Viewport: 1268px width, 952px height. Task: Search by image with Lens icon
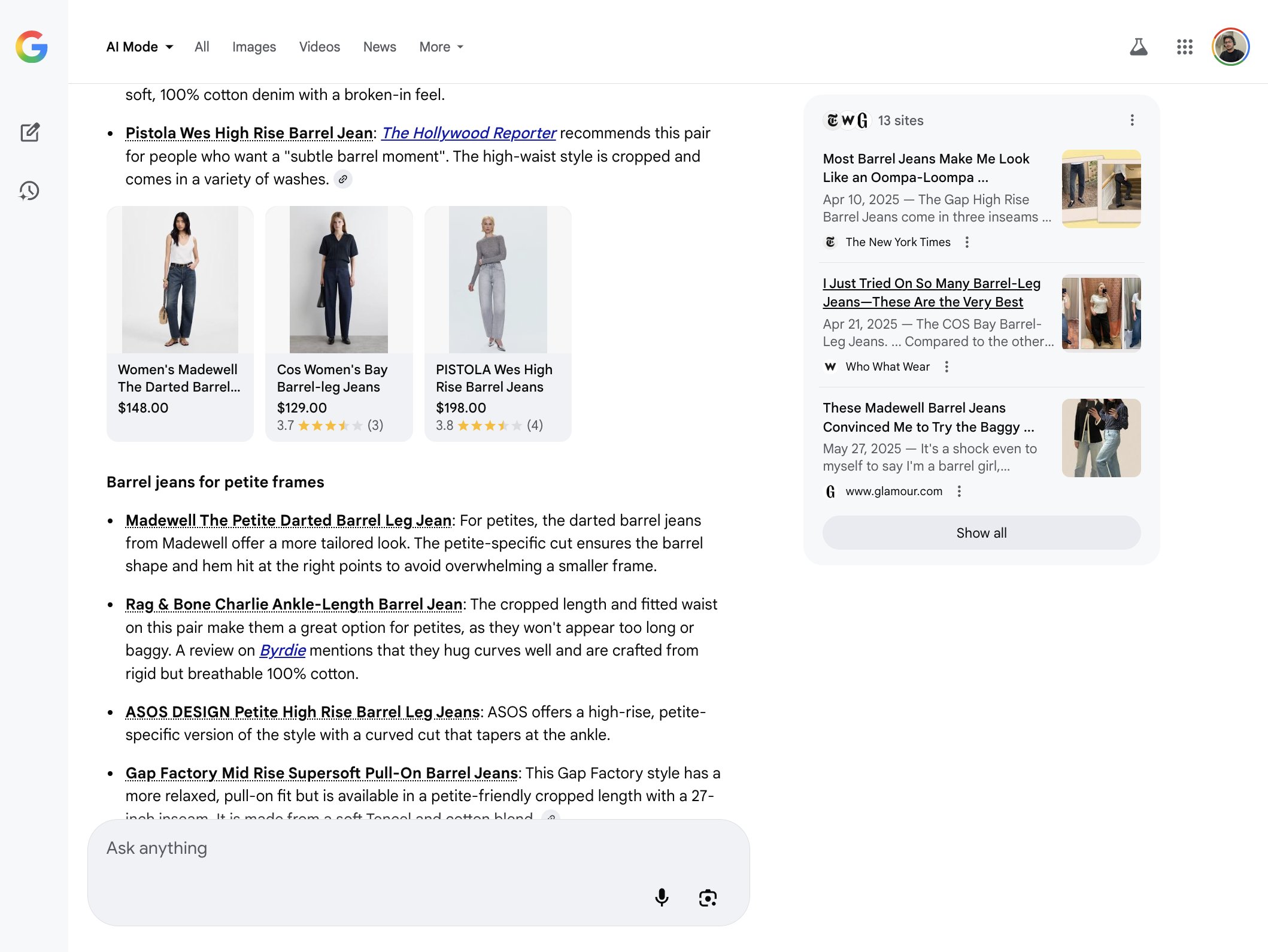[708, 898]
